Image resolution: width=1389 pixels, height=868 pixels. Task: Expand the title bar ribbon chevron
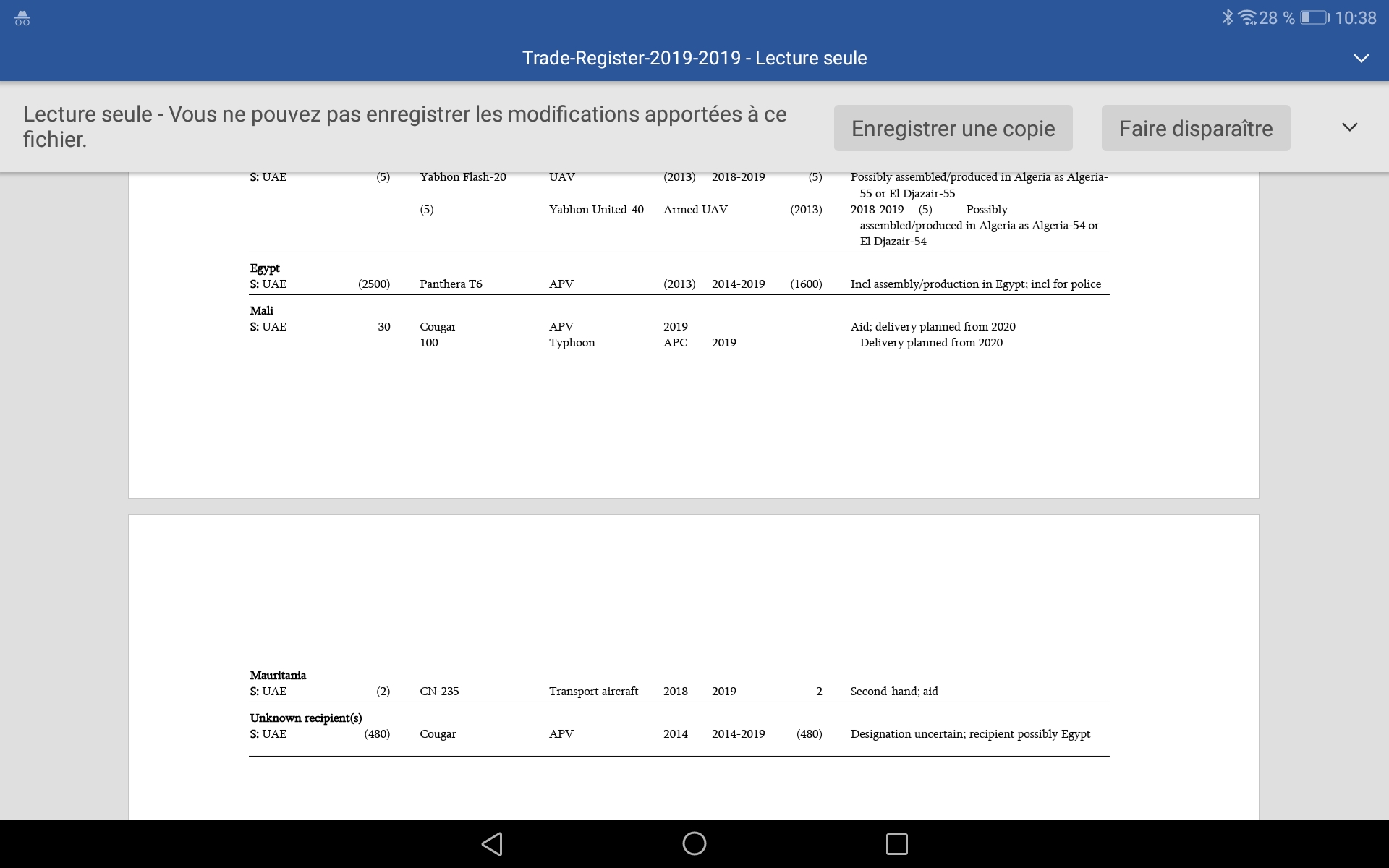(x=1361, y=58)
